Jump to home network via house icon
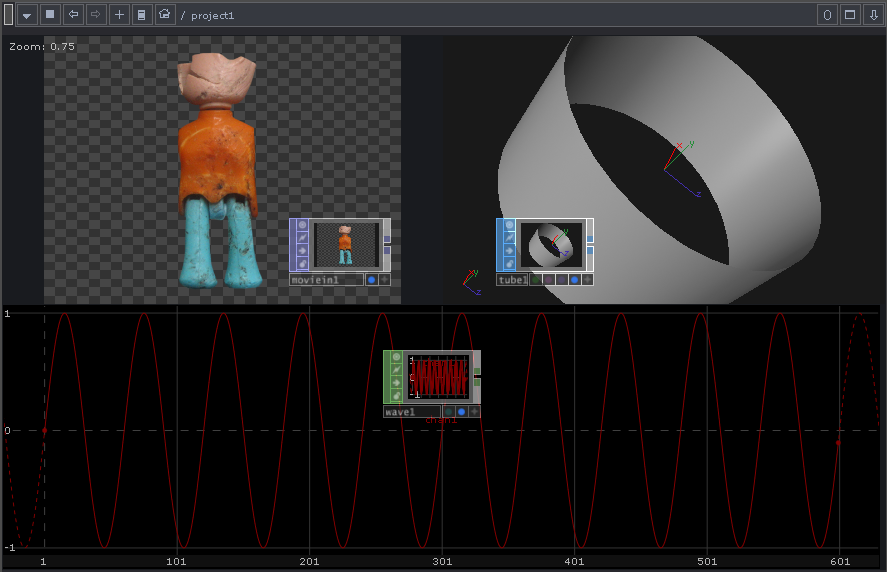 click(165, 15)
